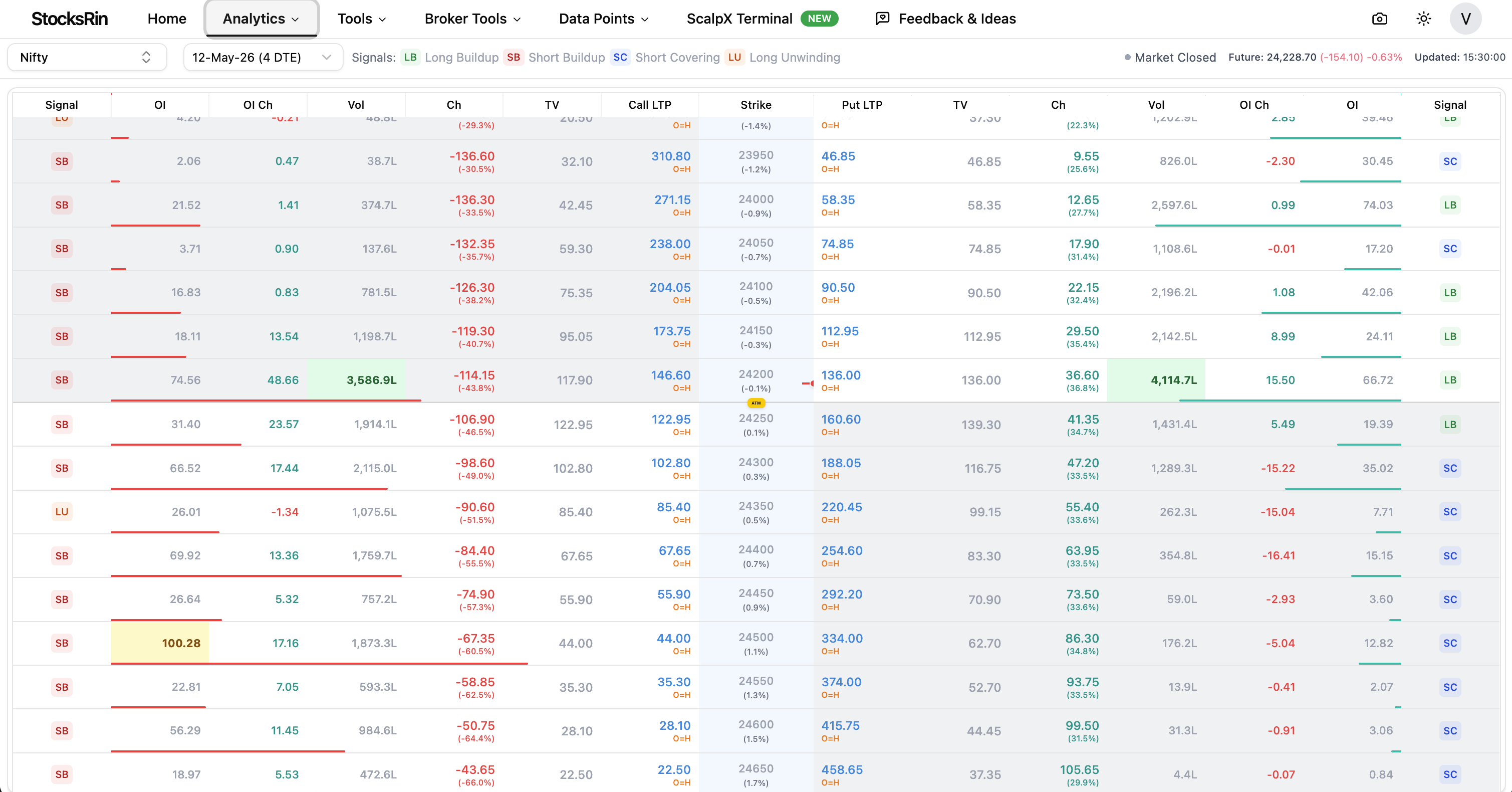Screen dimensions: 1512x792
Task: Click the put-side Vol column header
Action: [x=1156, y=104]
